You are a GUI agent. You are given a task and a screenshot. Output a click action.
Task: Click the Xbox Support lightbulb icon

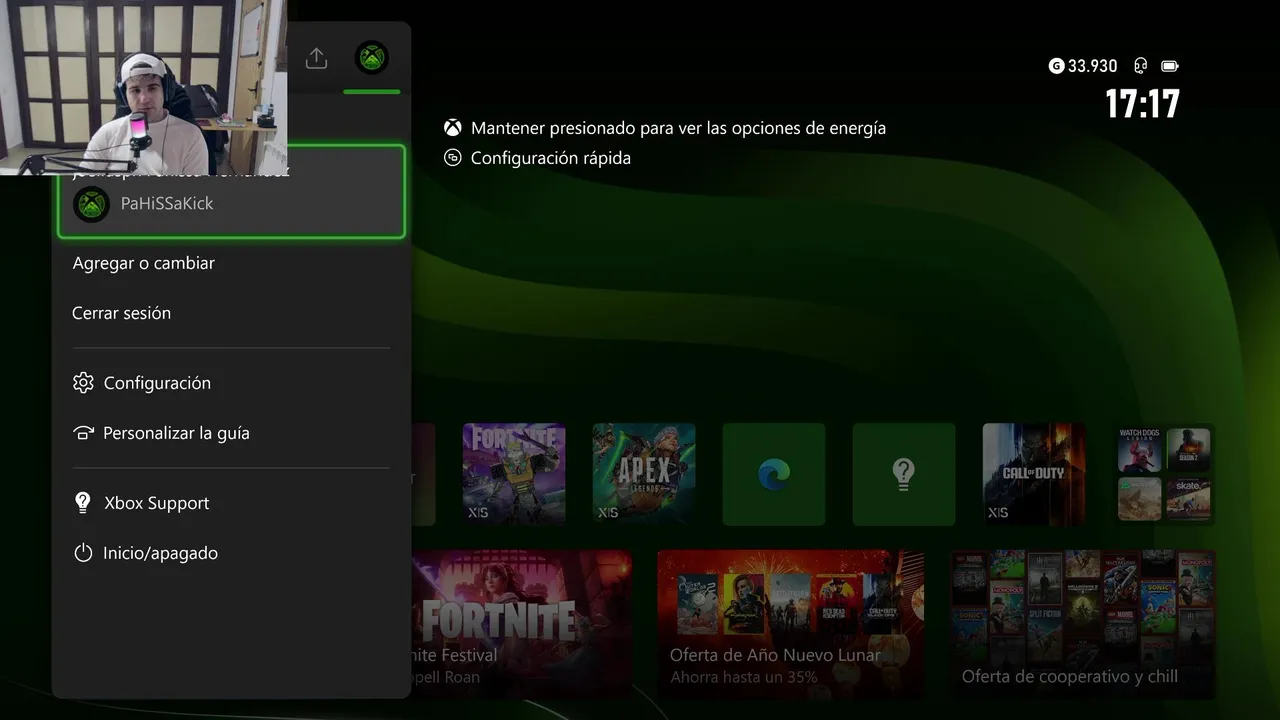point(83,503)
